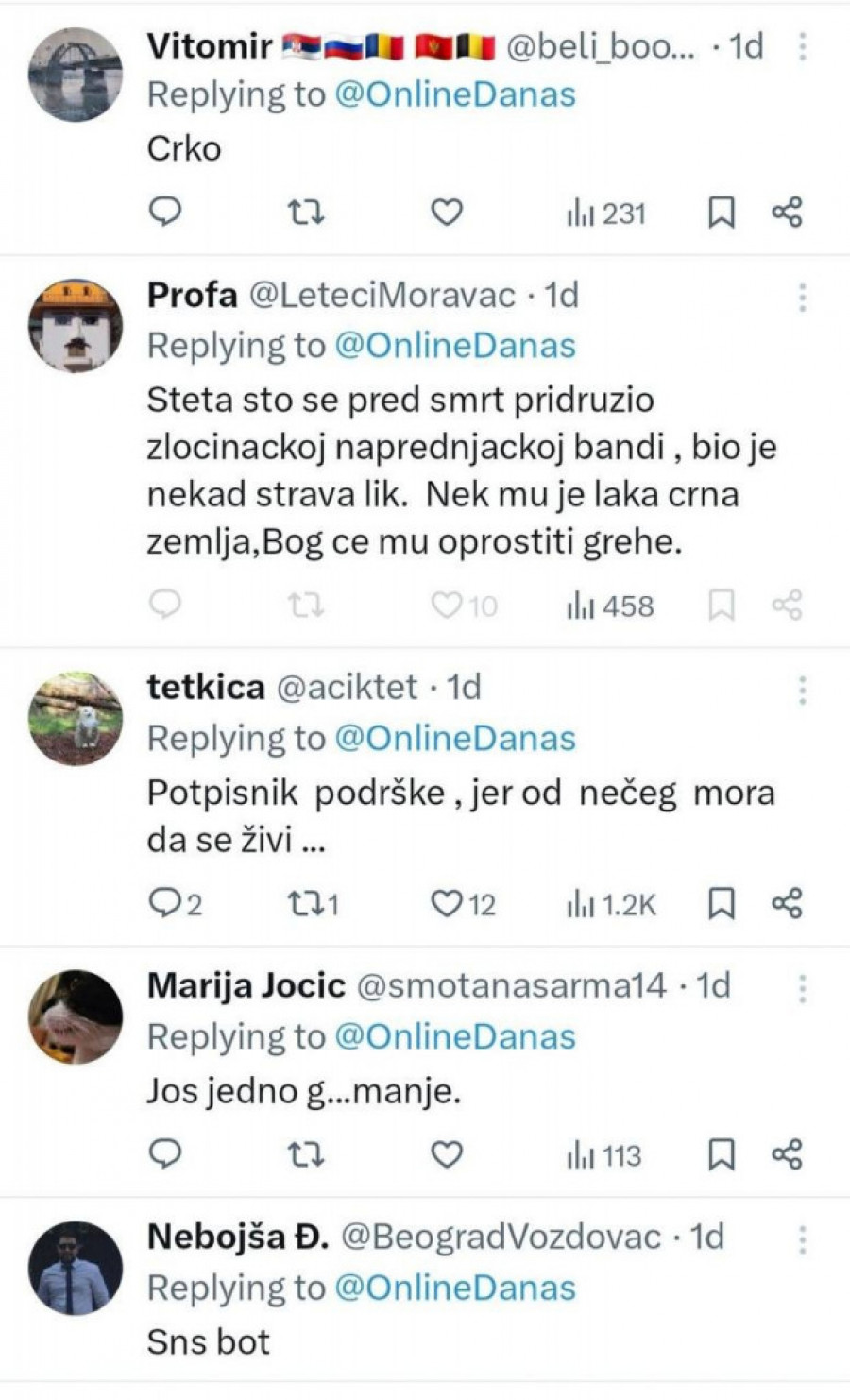
Task: Like Profa's reply with 10 likes
Action: pos(447,605)
